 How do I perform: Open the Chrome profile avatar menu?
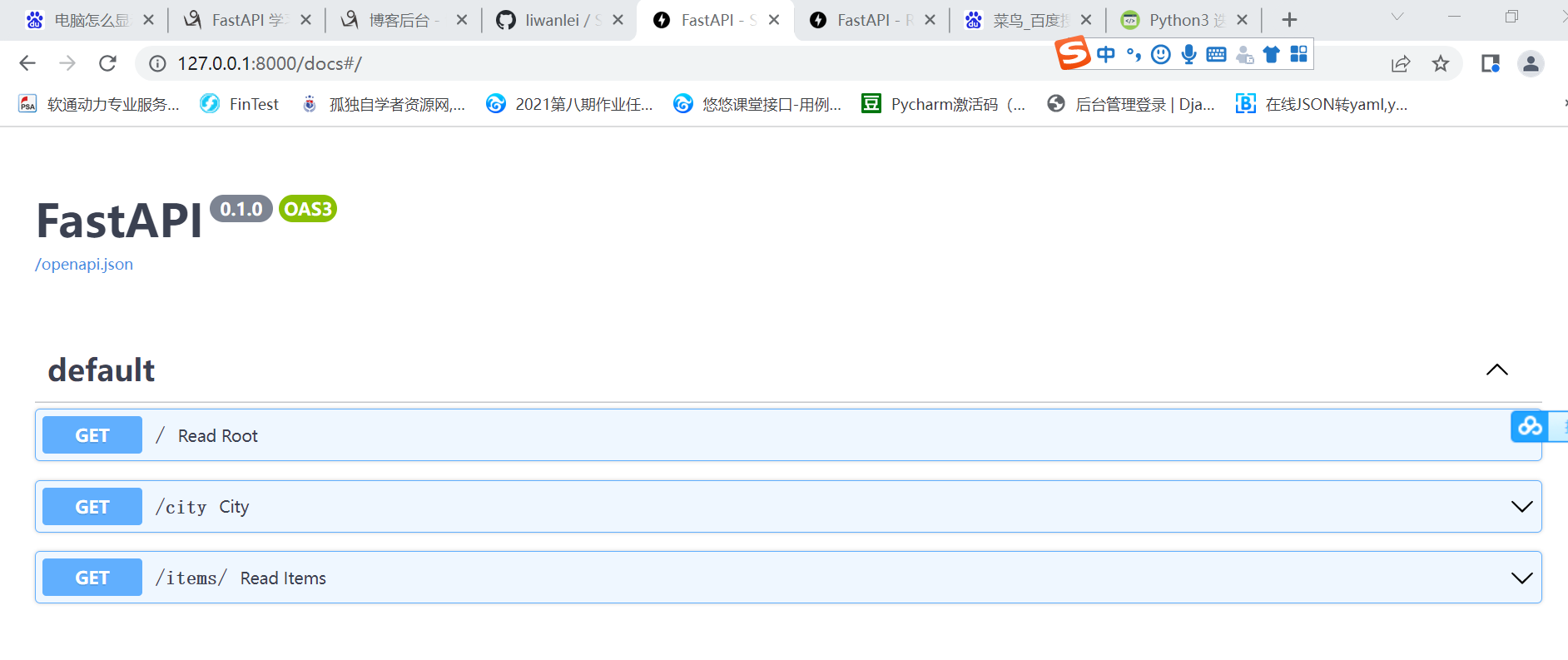click(x=1531, y=63)
